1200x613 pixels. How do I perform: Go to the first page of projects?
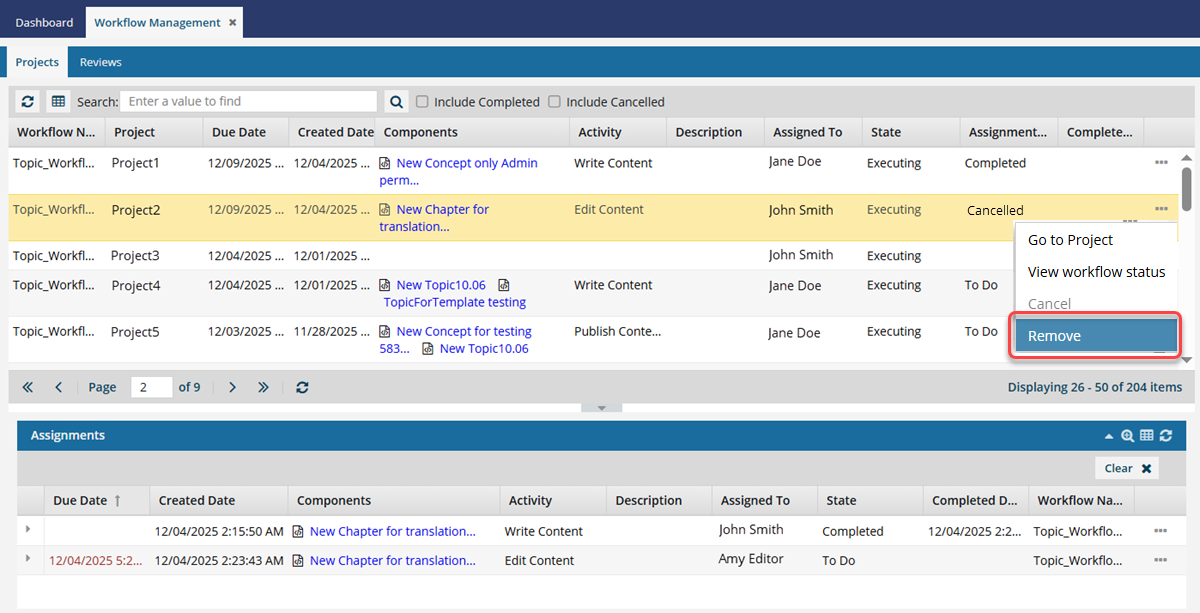click(27, 387)
